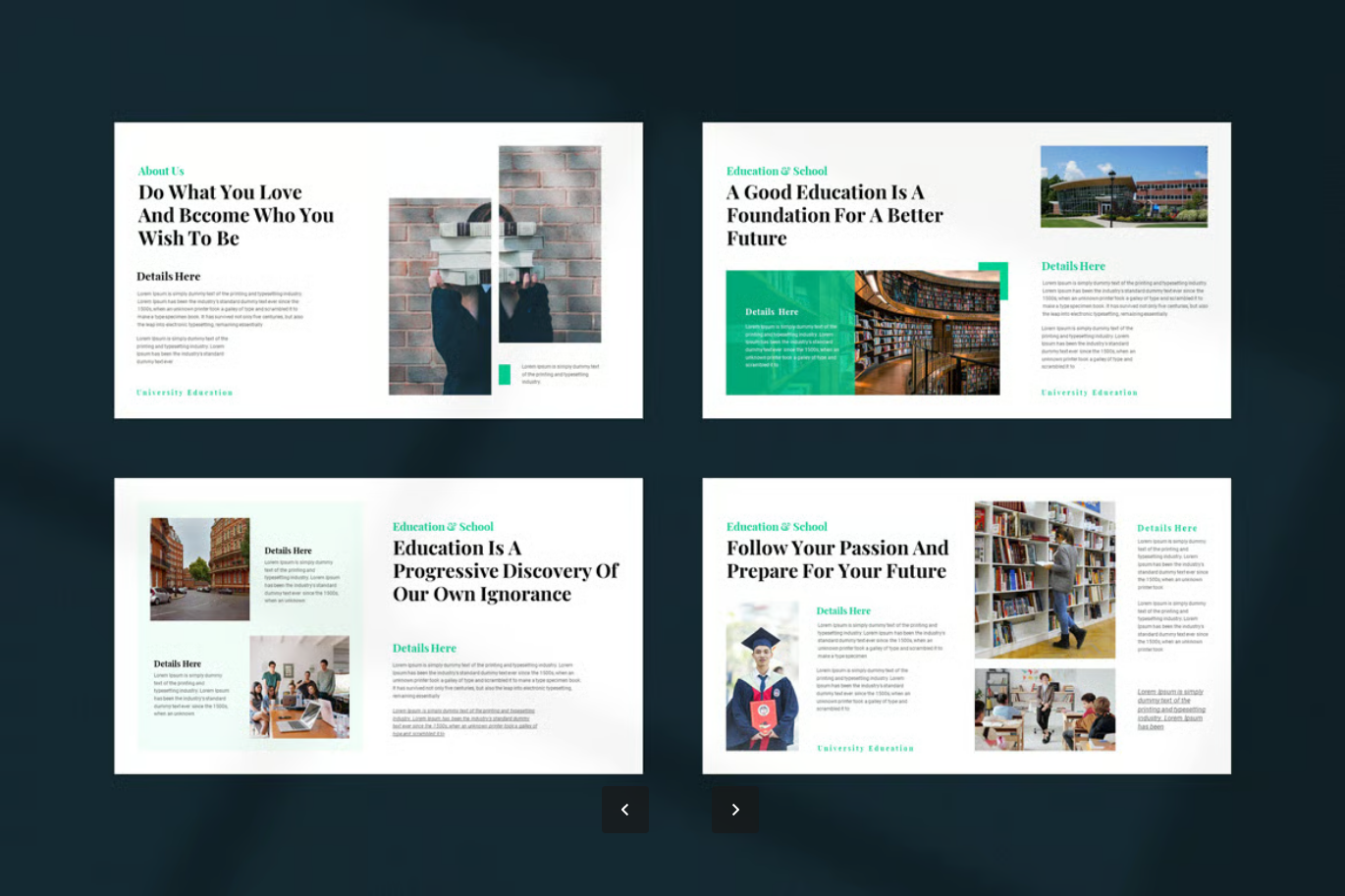Select 'Details Here' beside the campus photo
Screen dimensions: 1345x896
[1073, 266]
